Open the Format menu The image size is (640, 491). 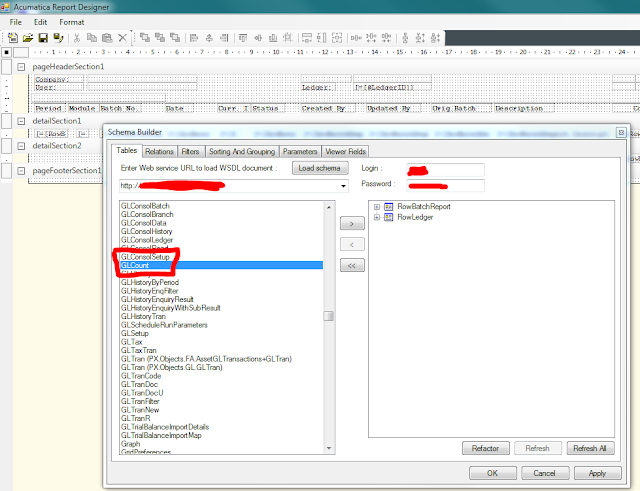point(72,22)
